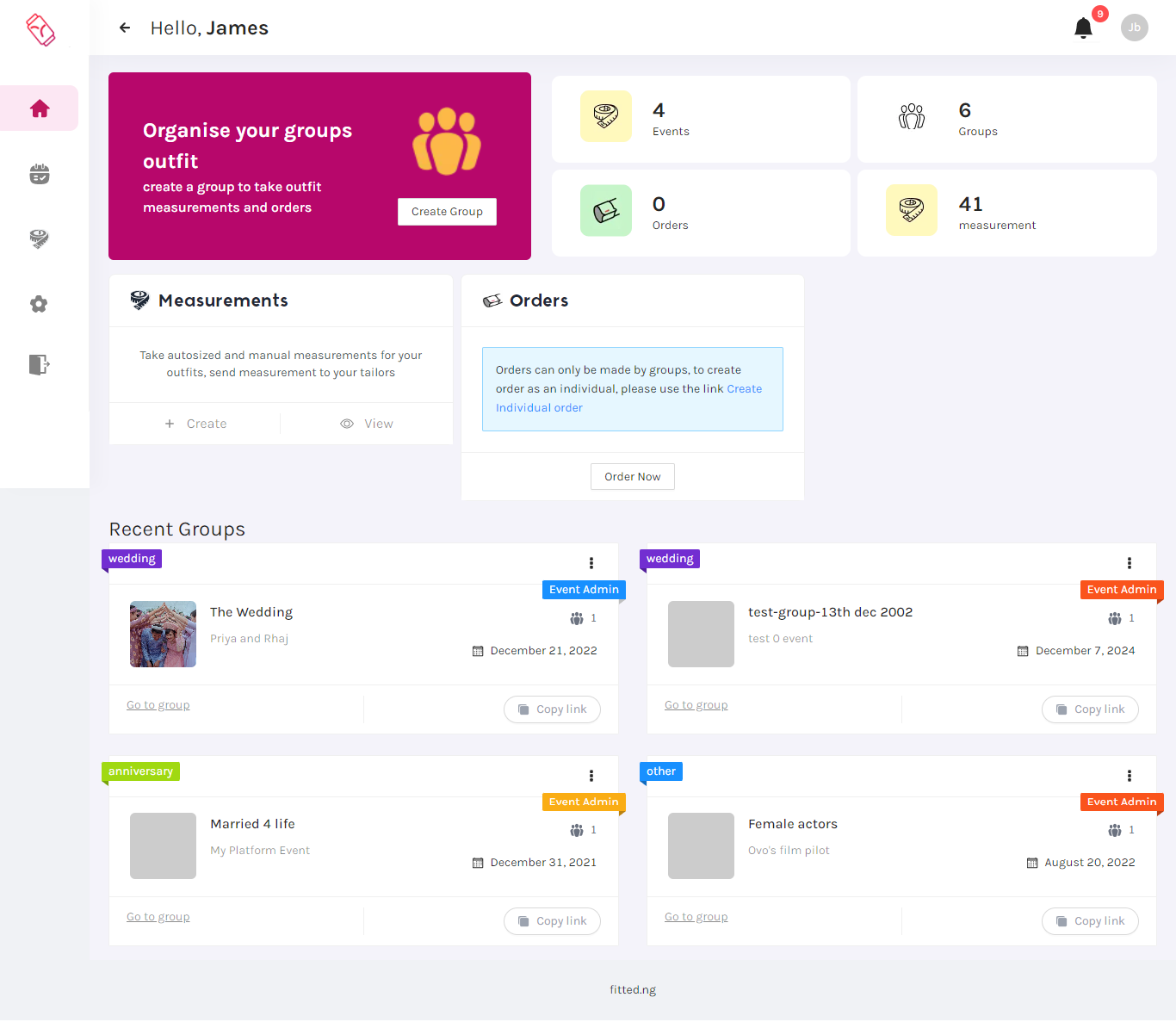
Task: Click the anniversary tag
Action: point(140,771)
